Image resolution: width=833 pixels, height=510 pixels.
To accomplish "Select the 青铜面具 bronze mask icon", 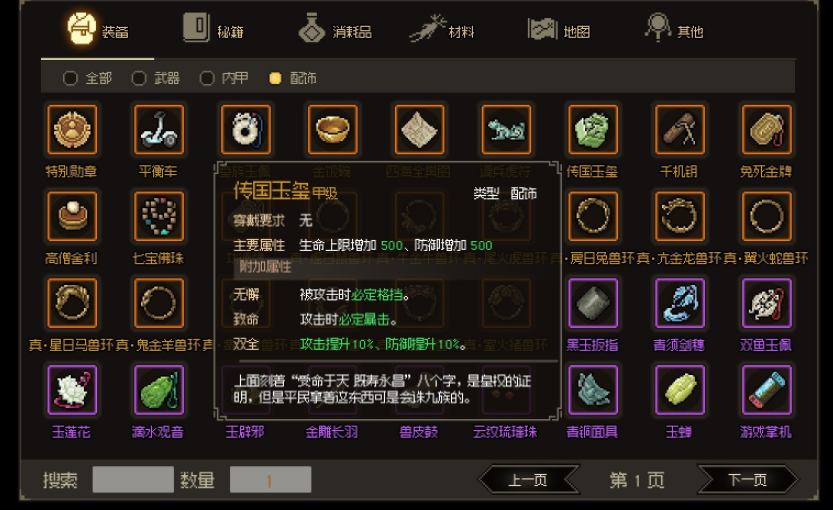I will click(x=593, y=390).
